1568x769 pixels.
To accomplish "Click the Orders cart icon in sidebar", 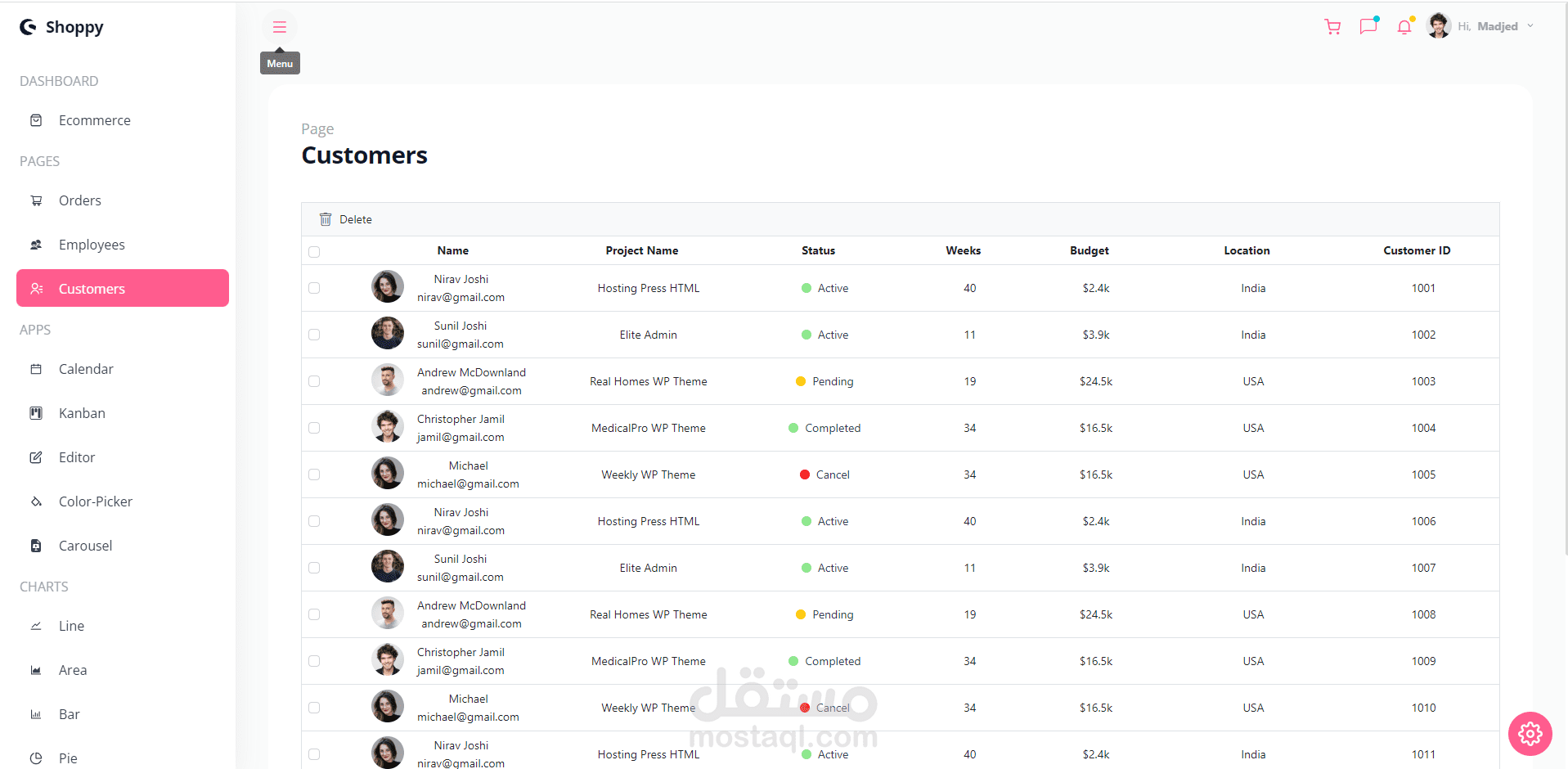I will tap(36, 200).
